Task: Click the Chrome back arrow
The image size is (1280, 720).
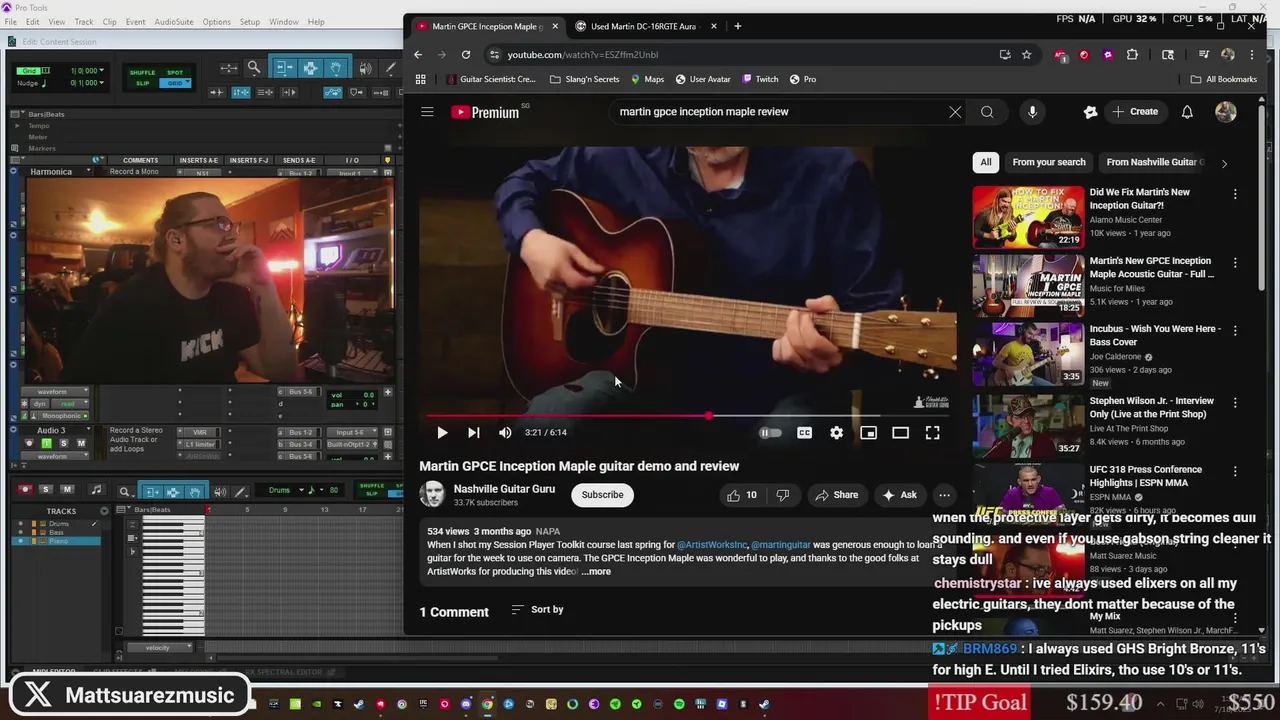Action: [418, 54]
